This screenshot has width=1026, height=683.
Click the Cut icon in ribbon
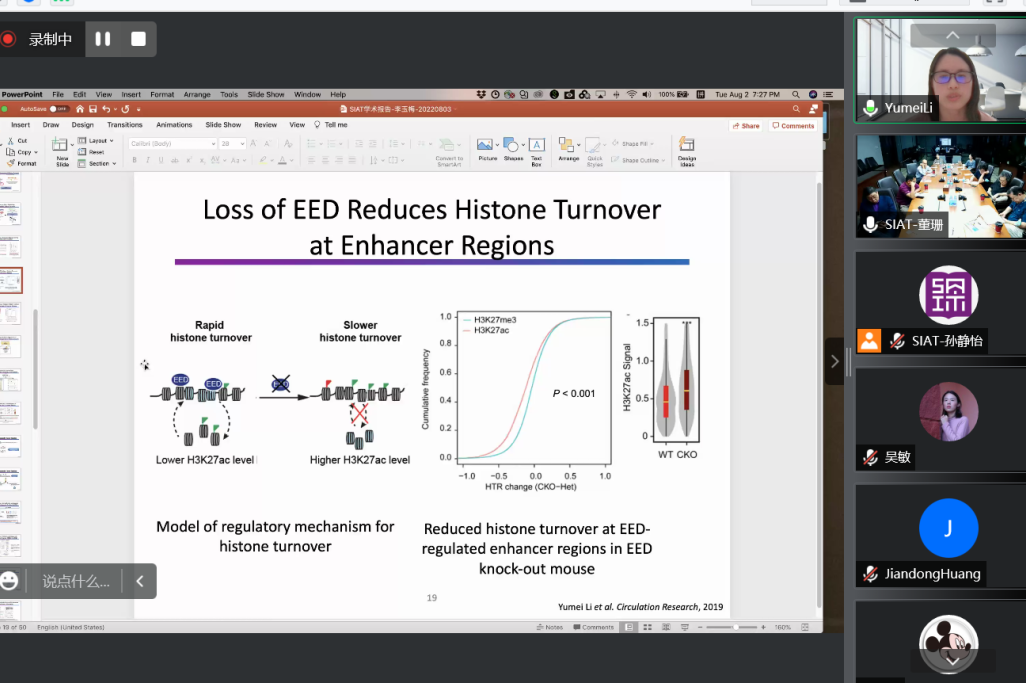click(10, 141)
